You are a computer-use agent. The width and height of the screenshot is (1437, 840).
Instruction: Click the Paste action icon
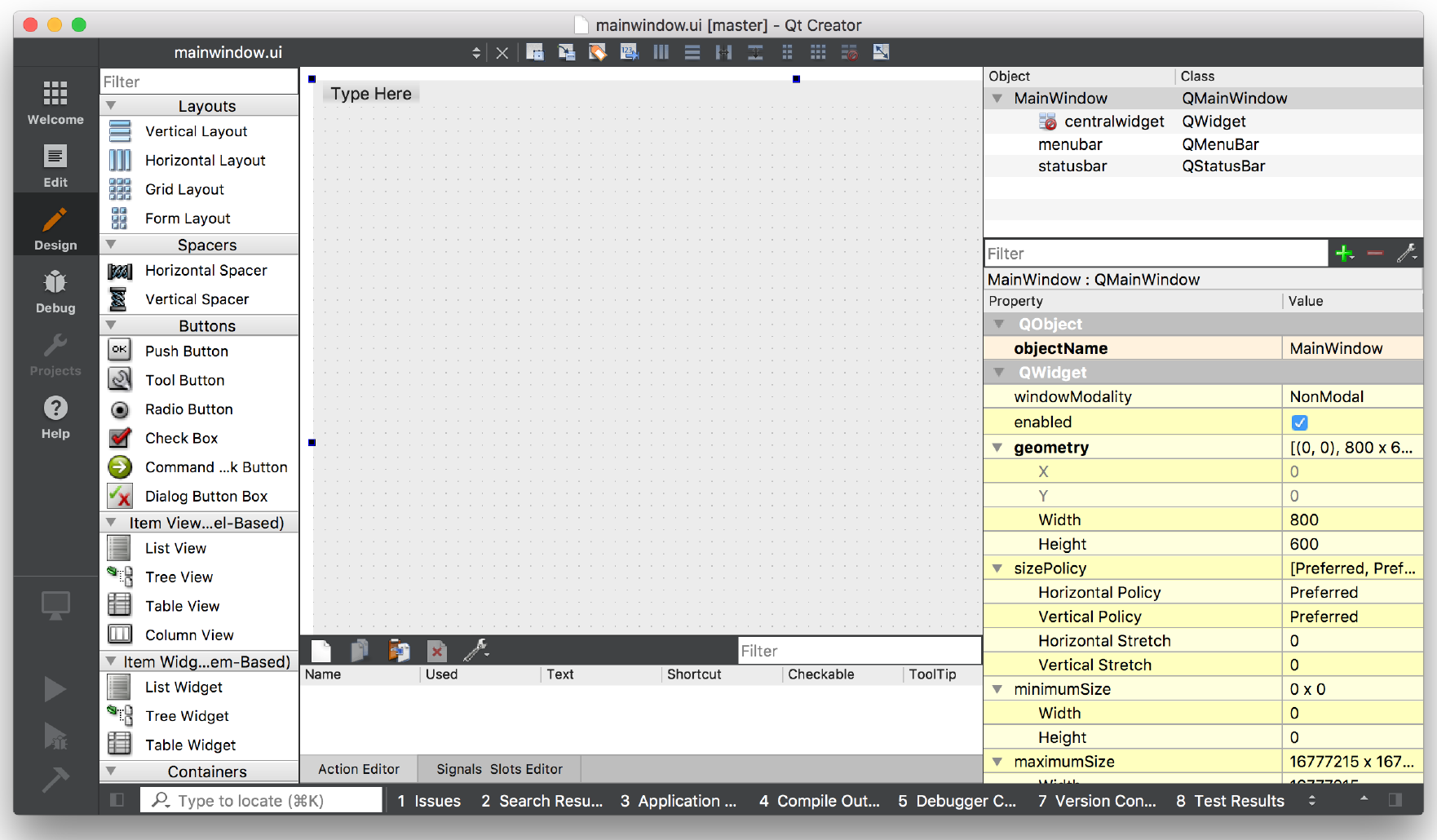[x=399, y=651]
